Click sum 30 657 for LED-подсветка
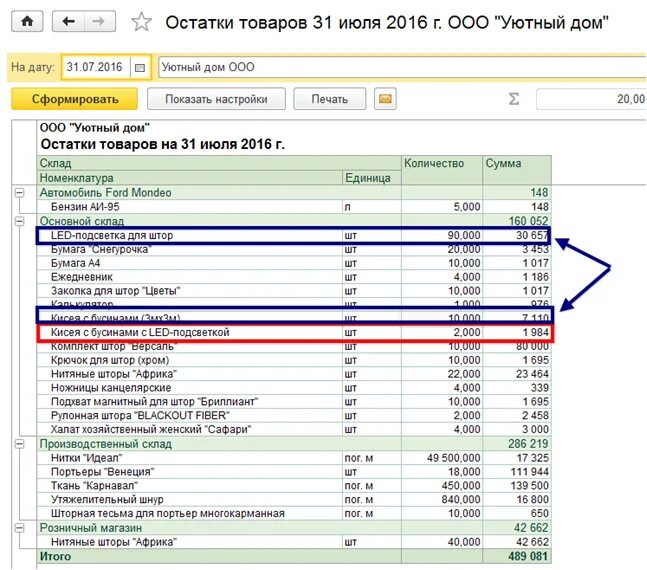 [x=532, y=235]
